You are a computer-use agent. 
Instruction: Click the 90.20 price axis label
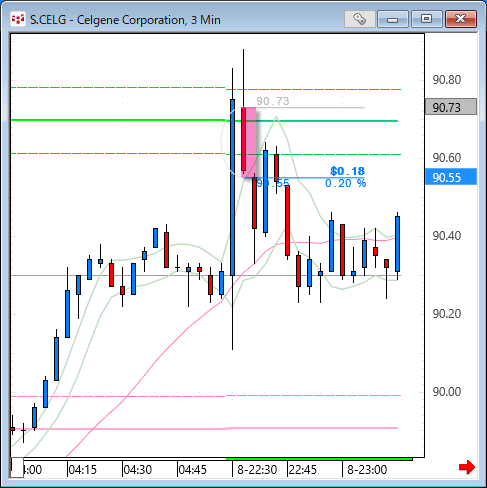tap(447, 314)
